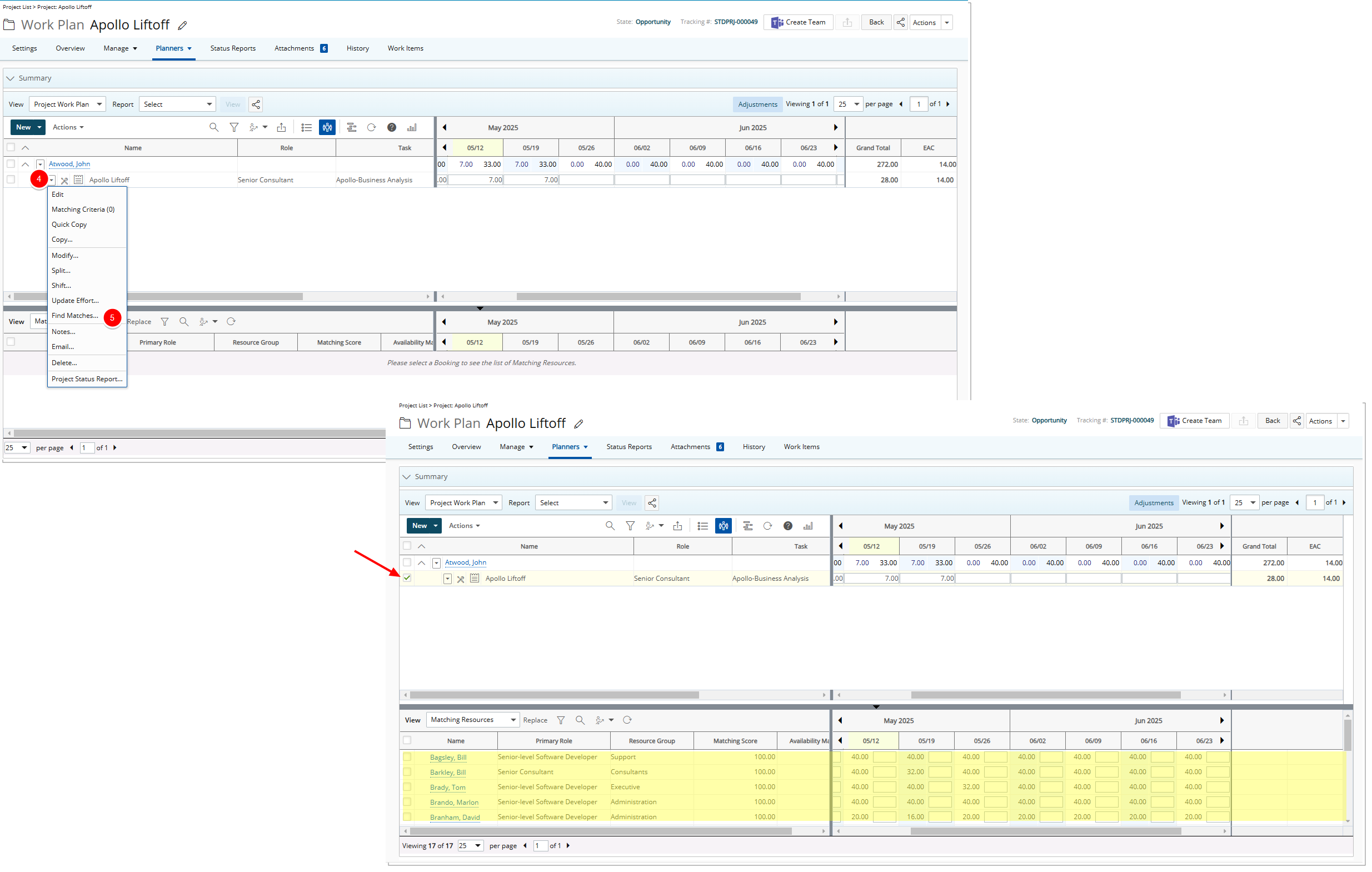The image size is (1372, 872).
Task: Click search icon in lower Matching Resources toolbar
Action: (580, 720)
